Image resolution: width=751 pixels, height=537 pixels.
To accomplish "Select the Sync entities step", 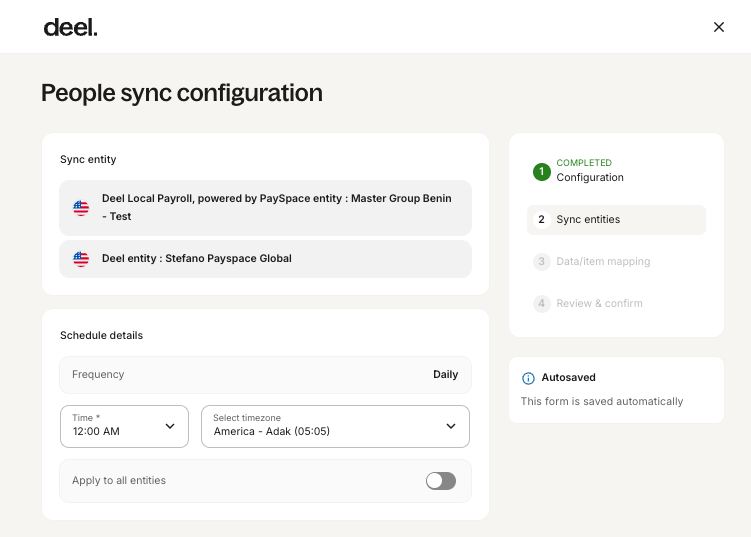I will click(616, 220).
